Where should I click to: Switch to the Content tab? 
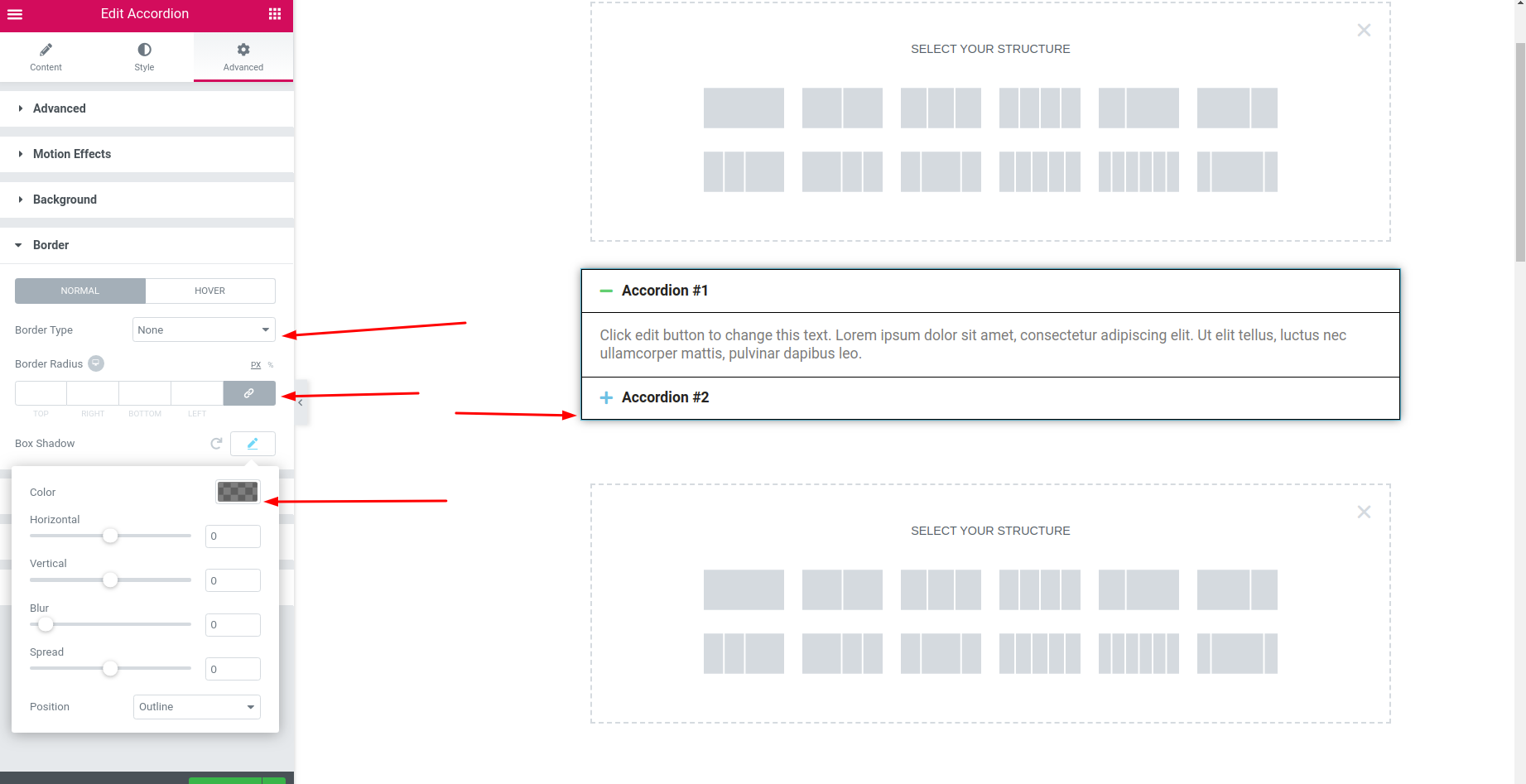tap(46, 57)
